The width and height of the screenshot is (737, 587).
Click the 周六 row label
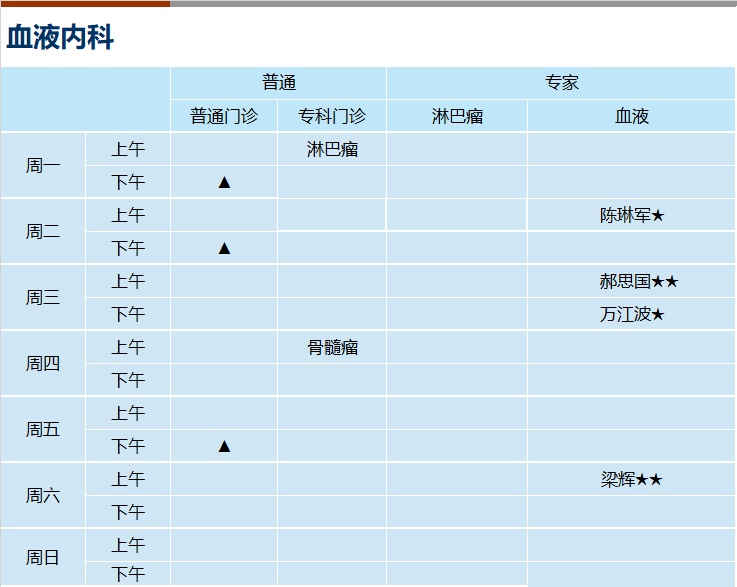coord(43,495)
